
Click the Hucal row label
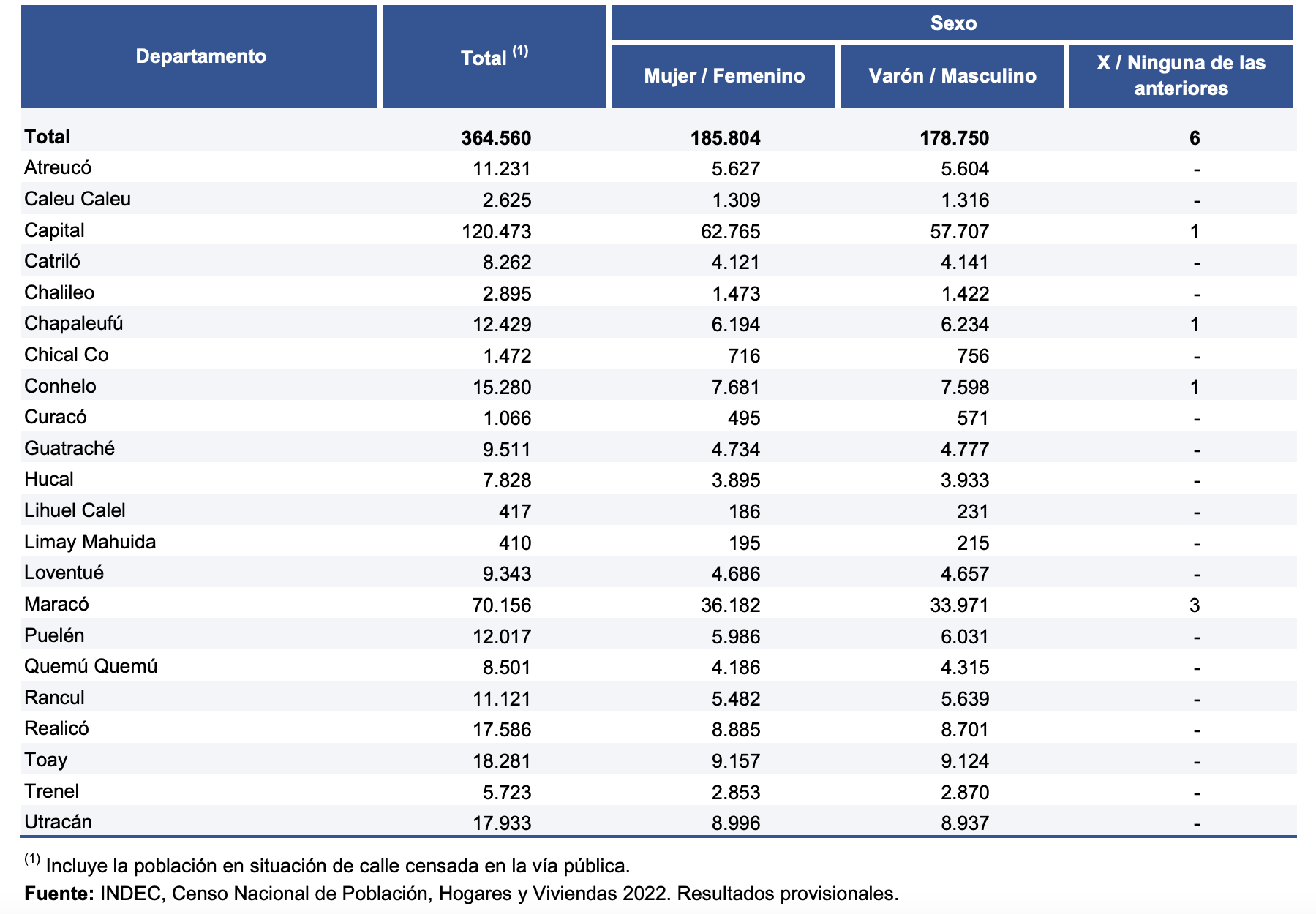[48, 479]
